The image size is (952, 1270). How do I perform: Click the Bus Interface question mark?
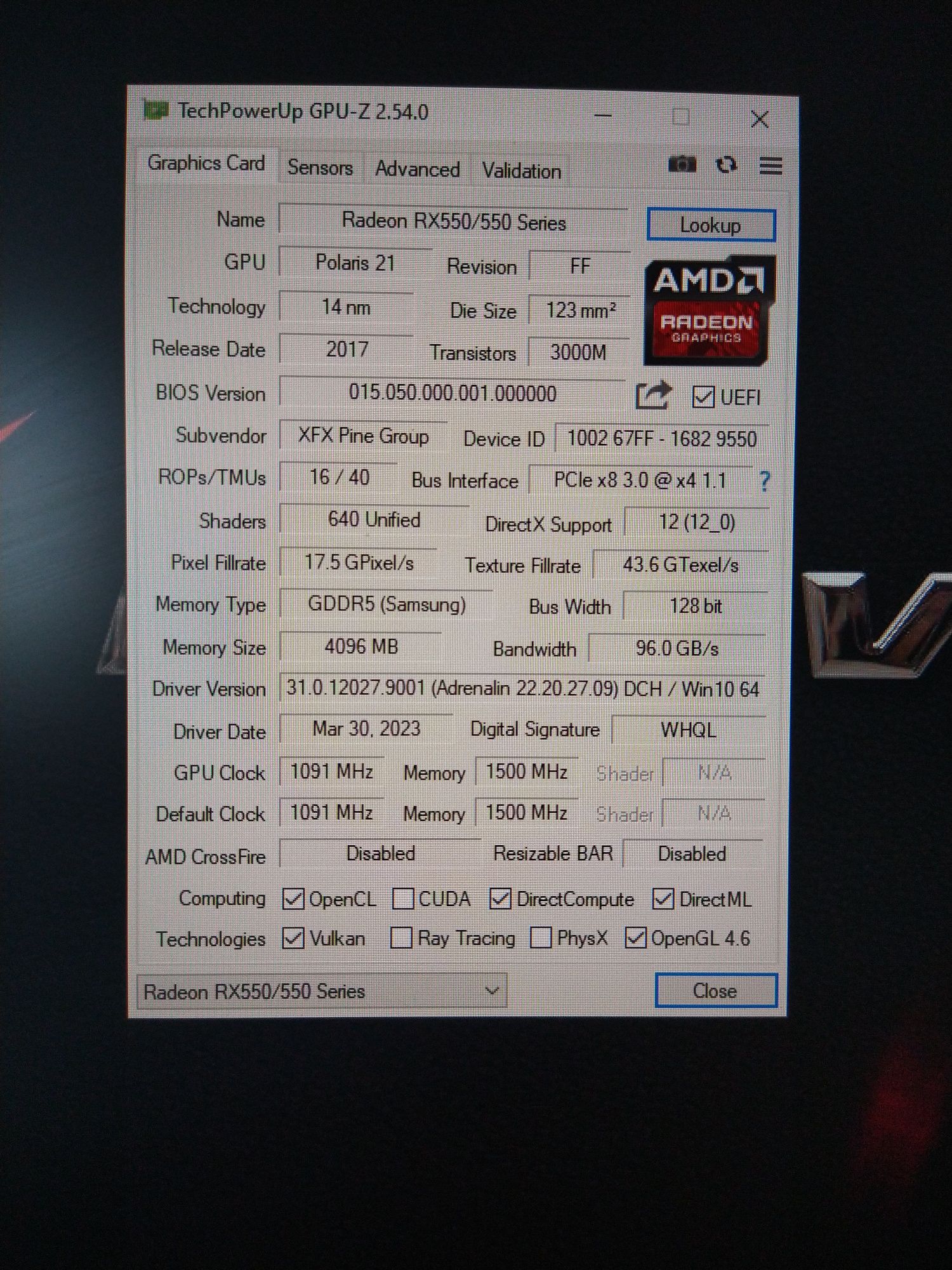tap(765, 481)
